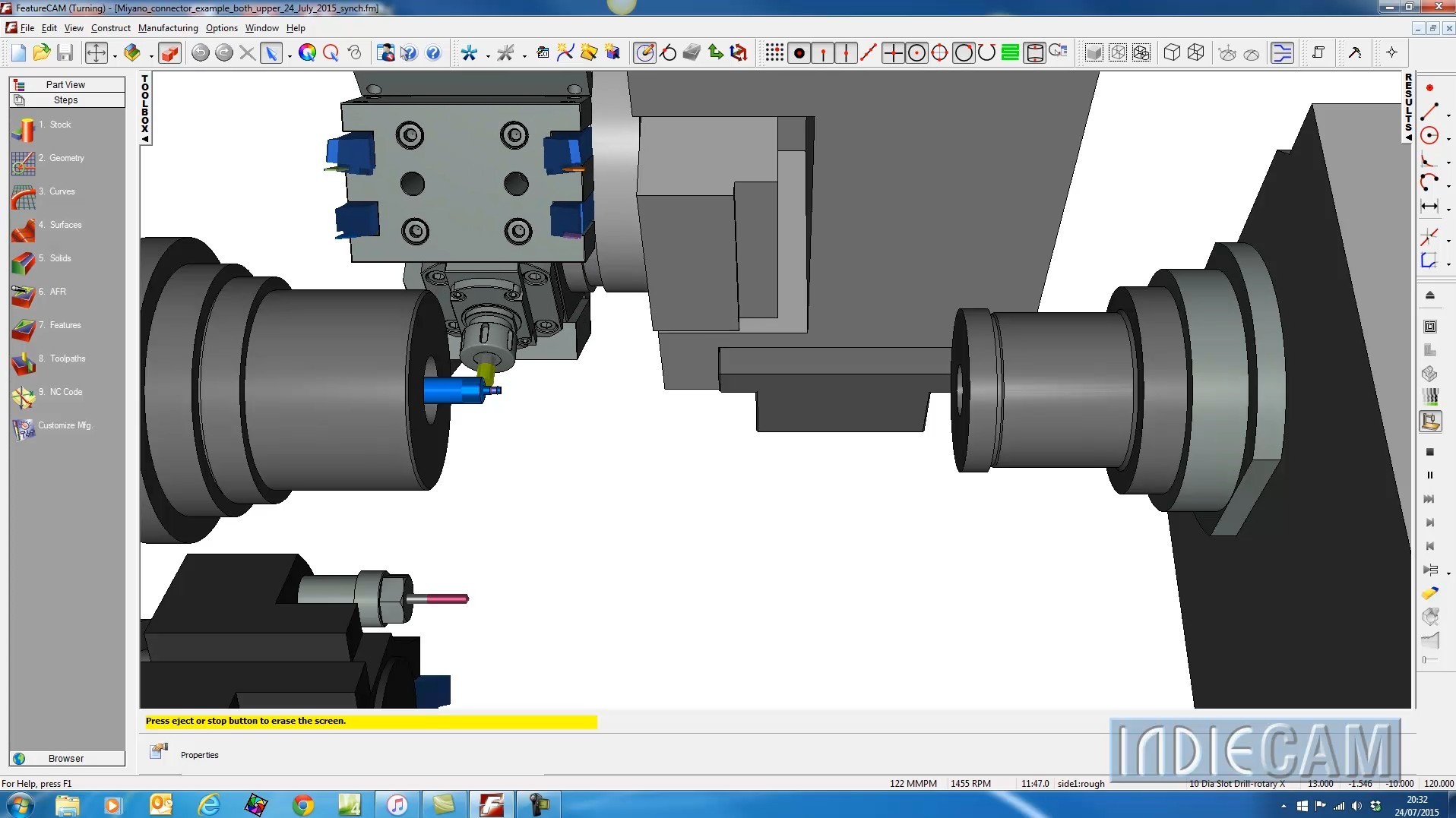Create a new document with the blank page icon
This screenshot has height=818, width=1456.
(x=18, y=52)
